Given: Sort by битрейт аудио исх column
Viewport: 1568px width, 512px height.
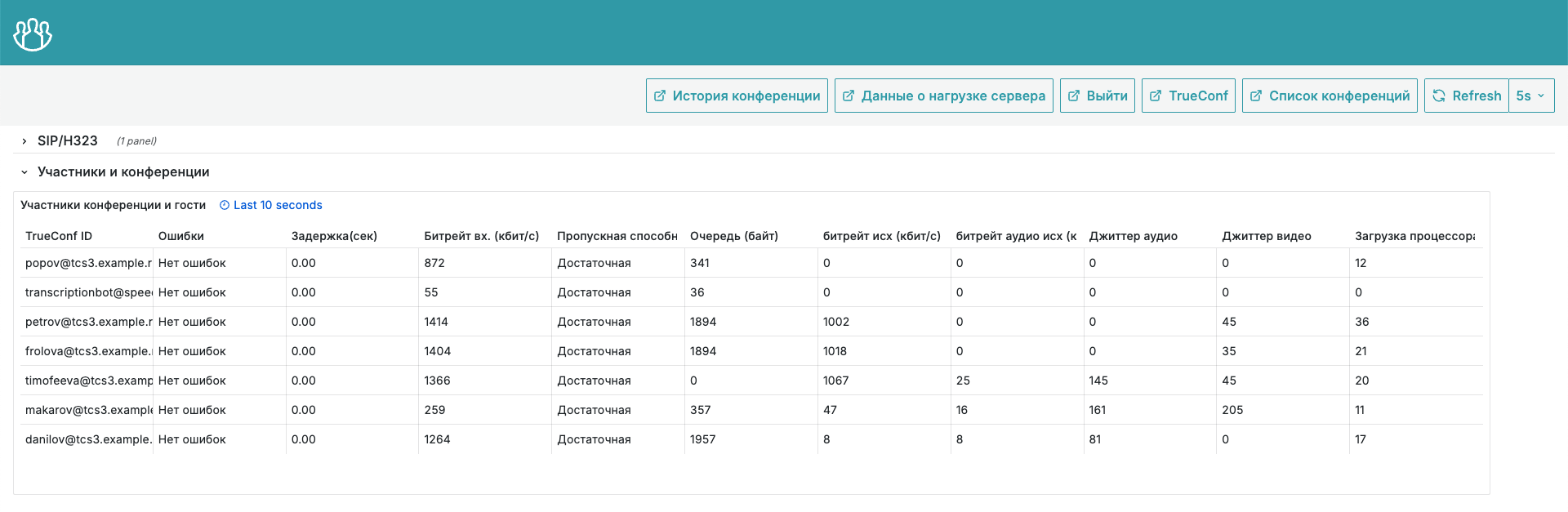Looking at the screenshot, I should 1016,236.
